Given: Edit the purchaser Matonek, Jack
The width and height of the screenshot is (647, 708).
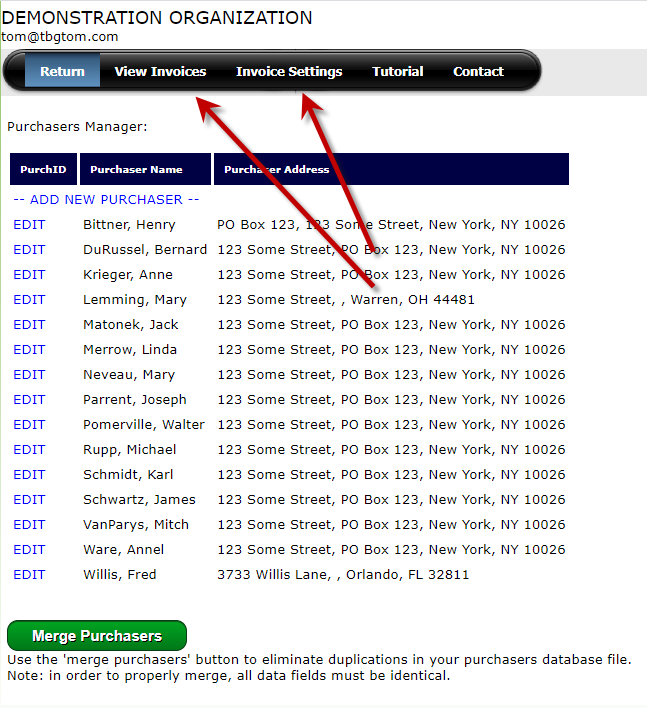Looking at the screenshot, I should pyautogui.click(x=29, y=325).
